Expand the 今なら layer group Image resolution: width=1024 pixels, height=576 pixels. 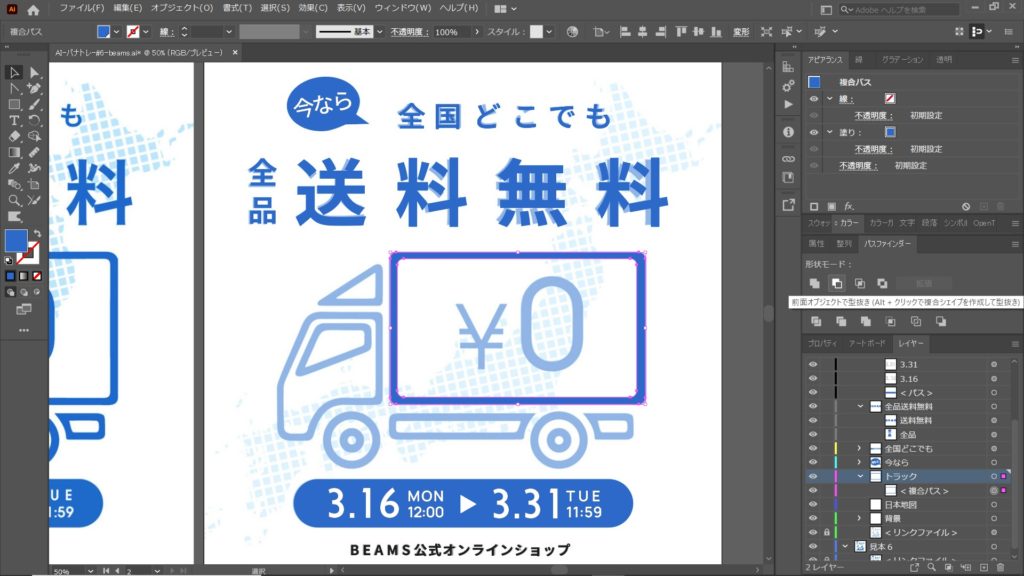tap(860, 462)
